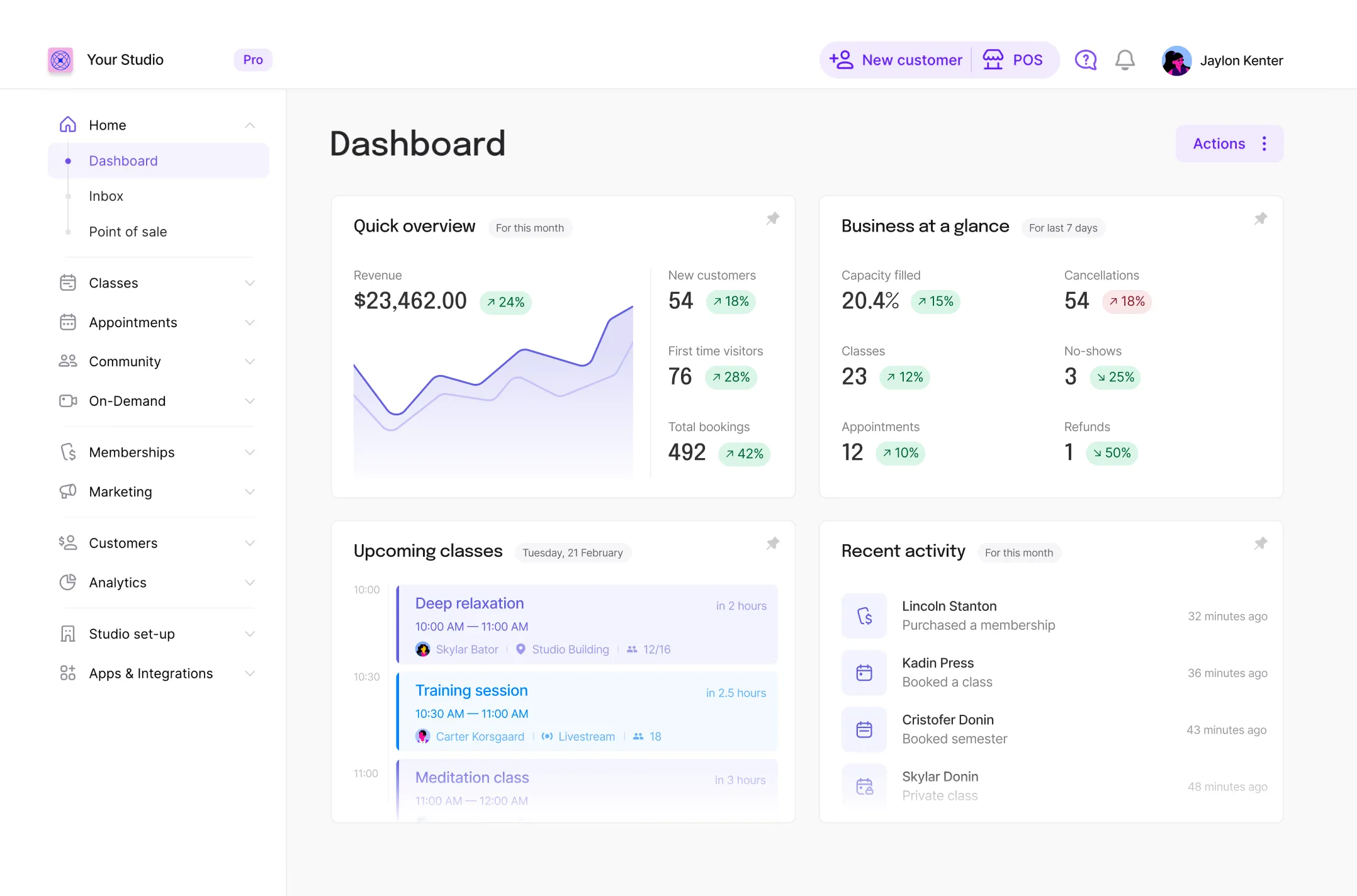The width and height of the screenshot is (1357, 896).
Task: Click the Your Studio logo icon
Action: coord(60,60)
